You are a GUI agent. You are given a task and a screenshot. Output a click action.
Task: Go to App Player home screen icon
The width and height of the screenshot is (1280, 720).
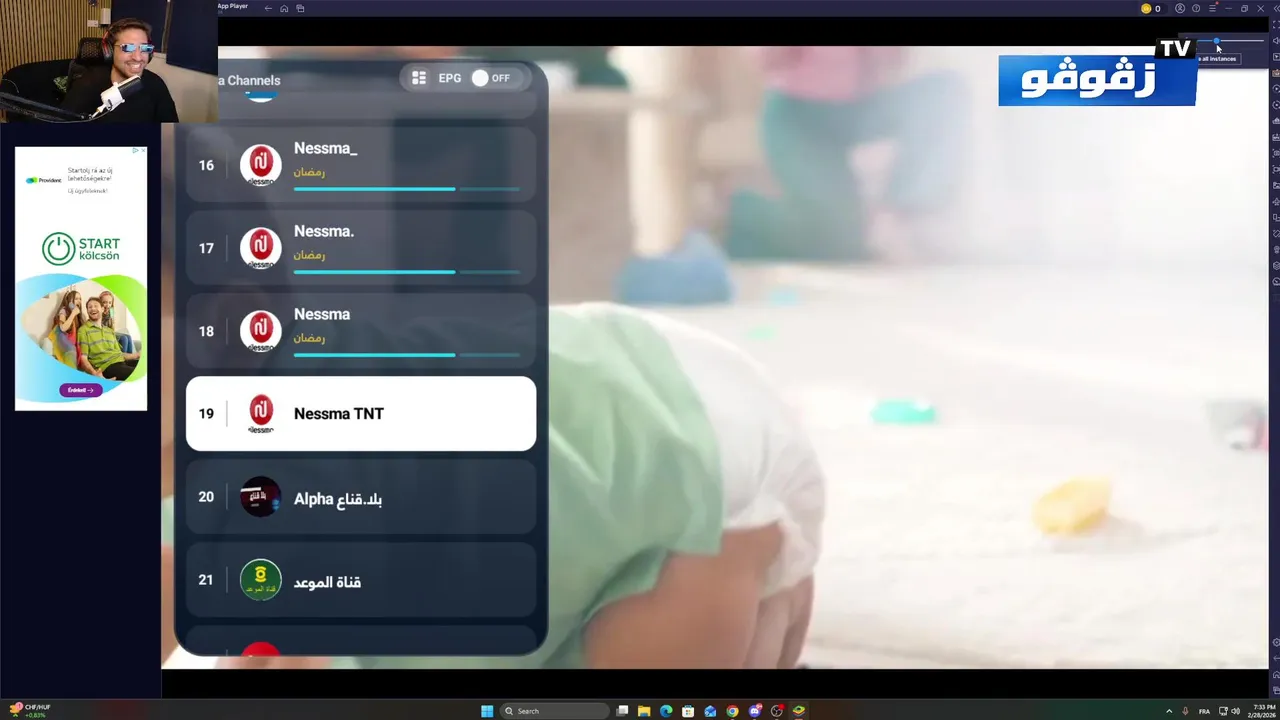[284, 8]
